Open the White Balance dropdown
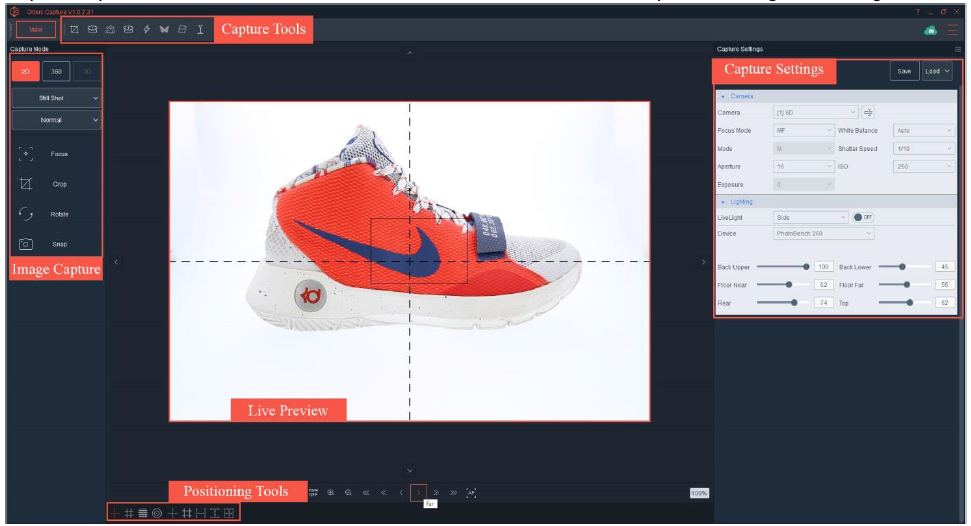971x526 pixels. pos(923,130)
